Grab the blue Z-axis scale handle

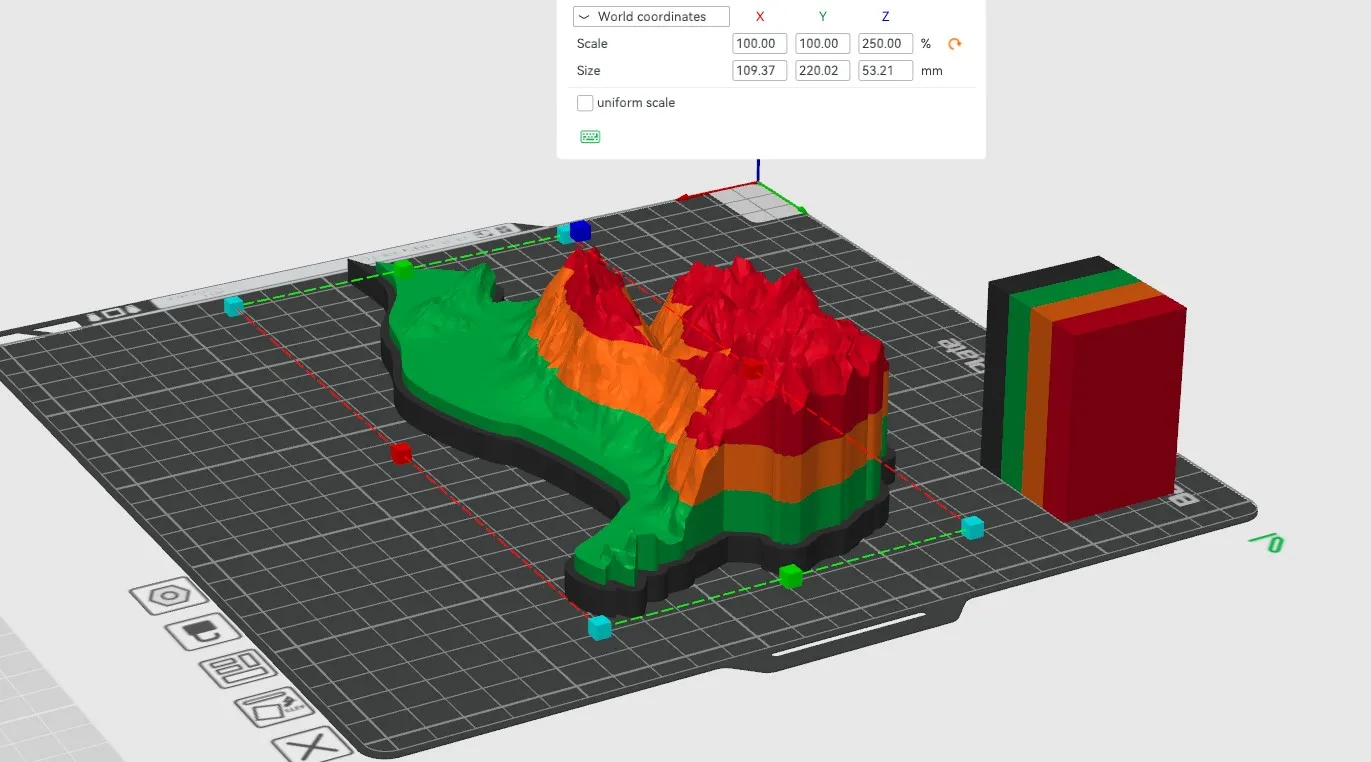(580, 231)
